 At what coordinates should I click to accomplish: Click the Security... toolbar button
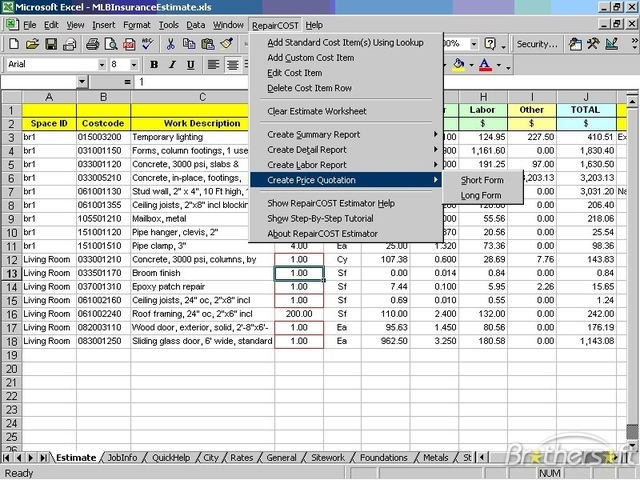[537, 44]
